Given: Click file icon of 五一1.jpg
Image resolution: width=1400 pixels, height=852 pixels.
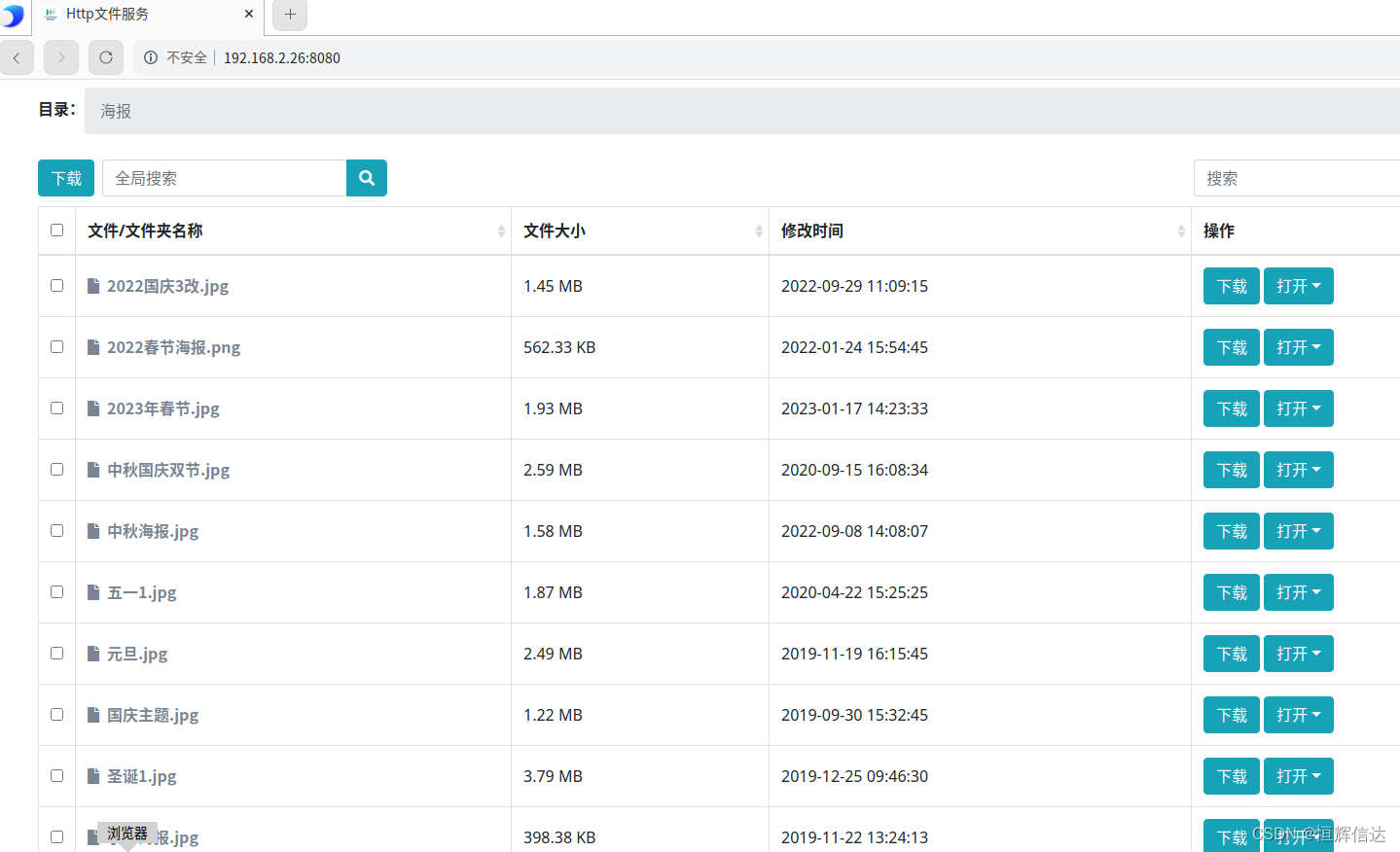Looking at the screenshot, I should point(93,592).
